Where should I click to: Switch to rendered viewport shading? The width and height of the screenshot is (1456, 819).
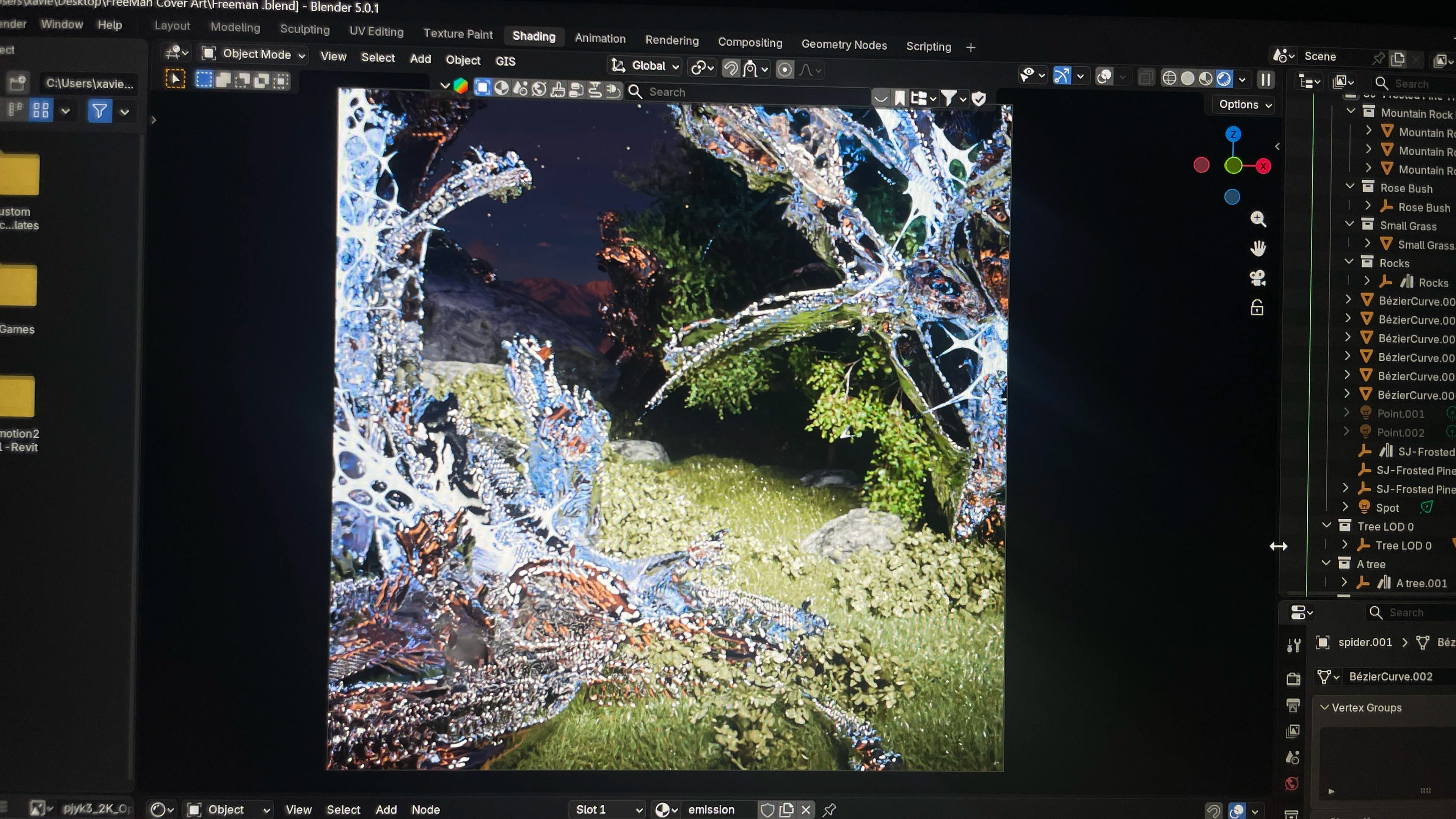(1224, 79)
